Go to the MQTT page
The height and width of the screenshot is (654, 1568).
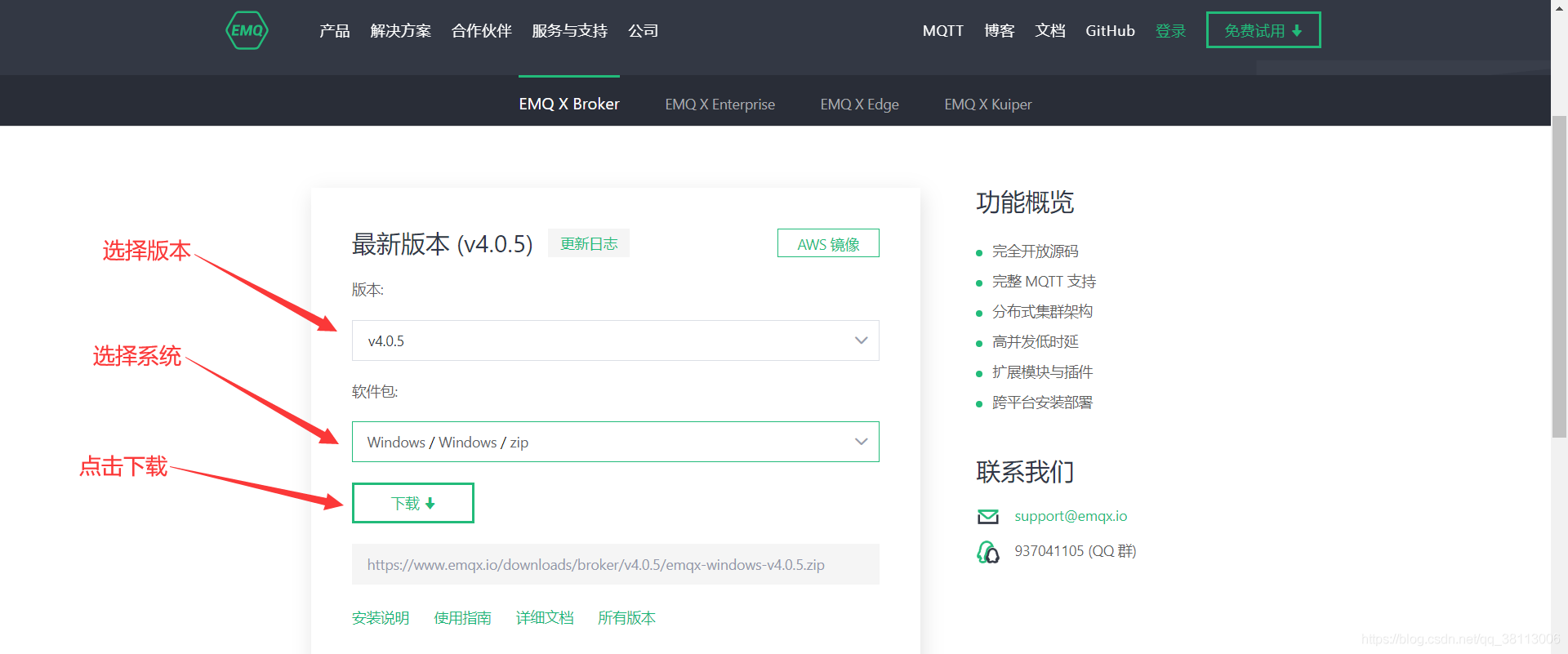click(x=943, y=31)
